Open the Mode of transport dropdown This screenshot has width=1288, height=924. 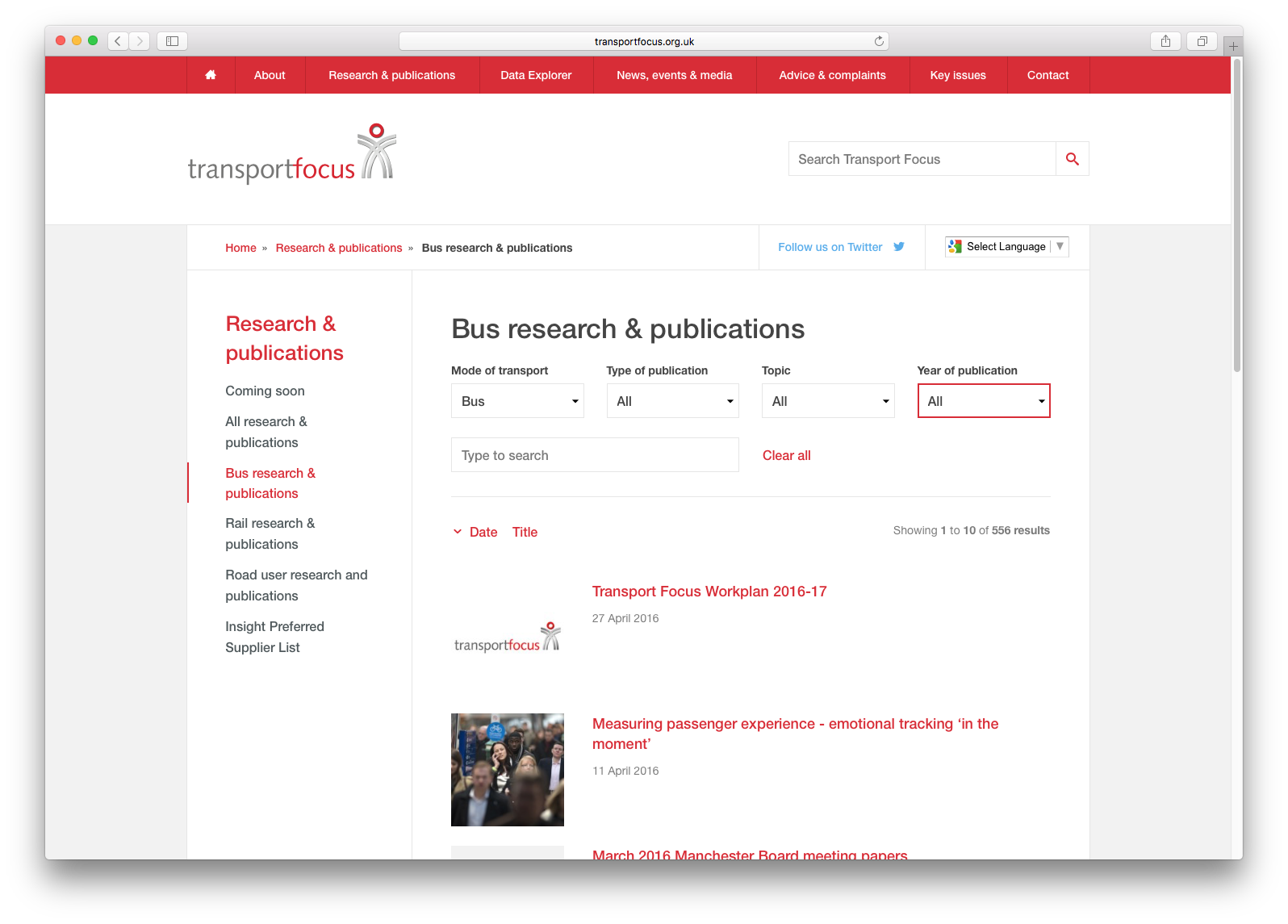tap(517, 401)
